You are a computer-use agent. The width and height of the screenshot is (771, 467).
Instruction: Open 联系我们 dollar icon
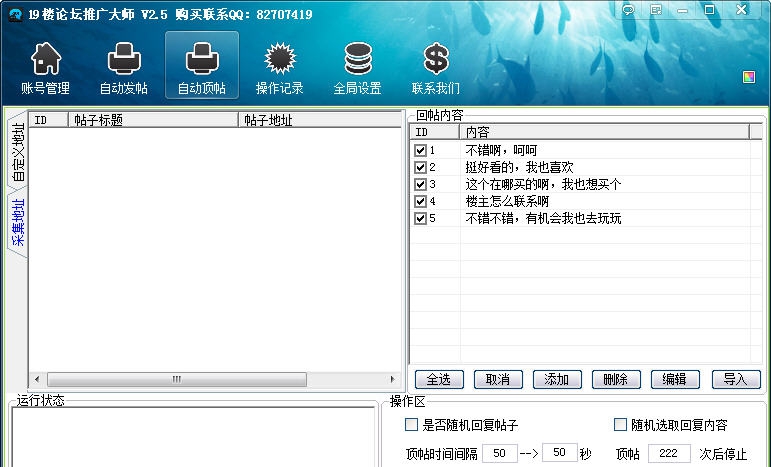(436, 58)
